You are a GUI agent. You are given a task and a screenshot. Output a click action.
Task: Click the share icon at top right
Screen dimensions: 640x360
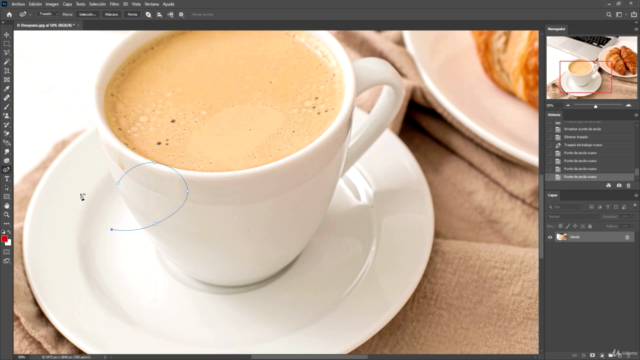pos(634,14)
